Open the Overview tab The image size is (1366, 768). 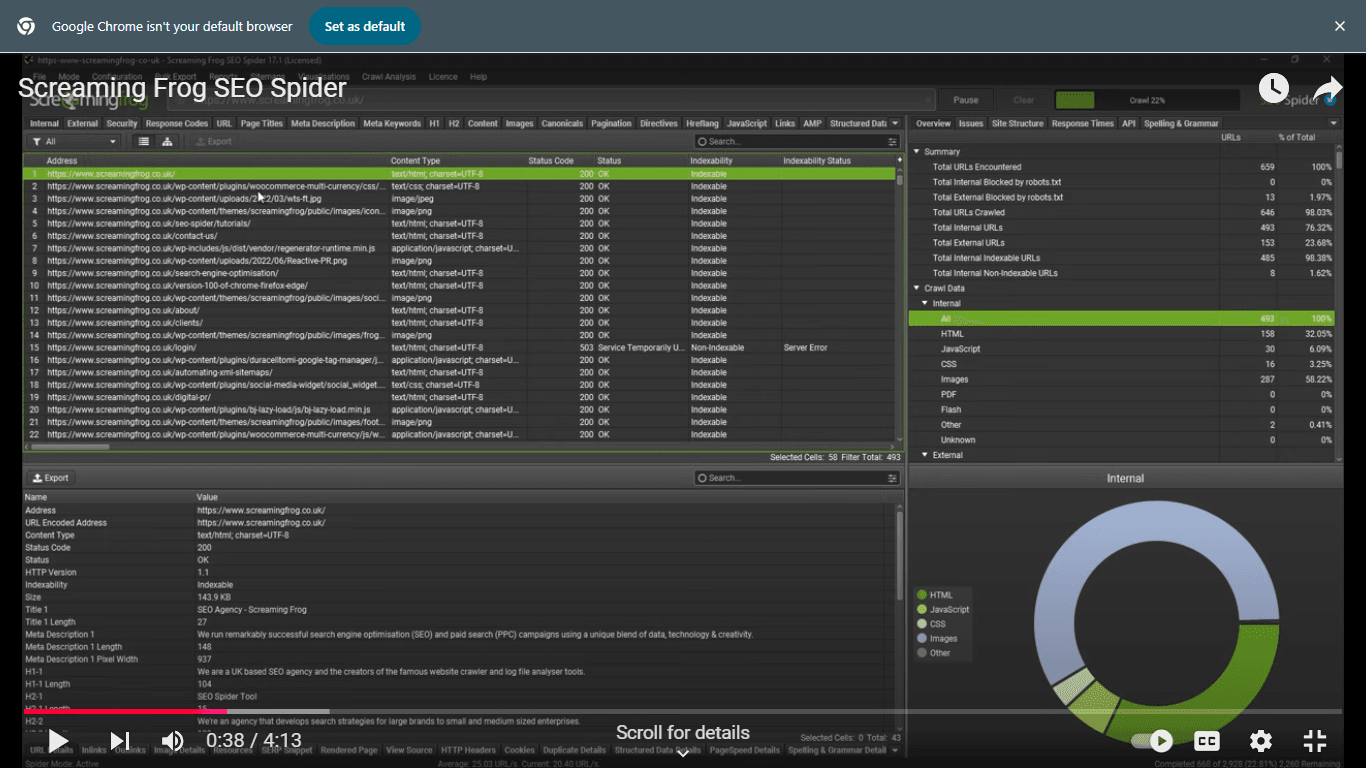point(933,124)
